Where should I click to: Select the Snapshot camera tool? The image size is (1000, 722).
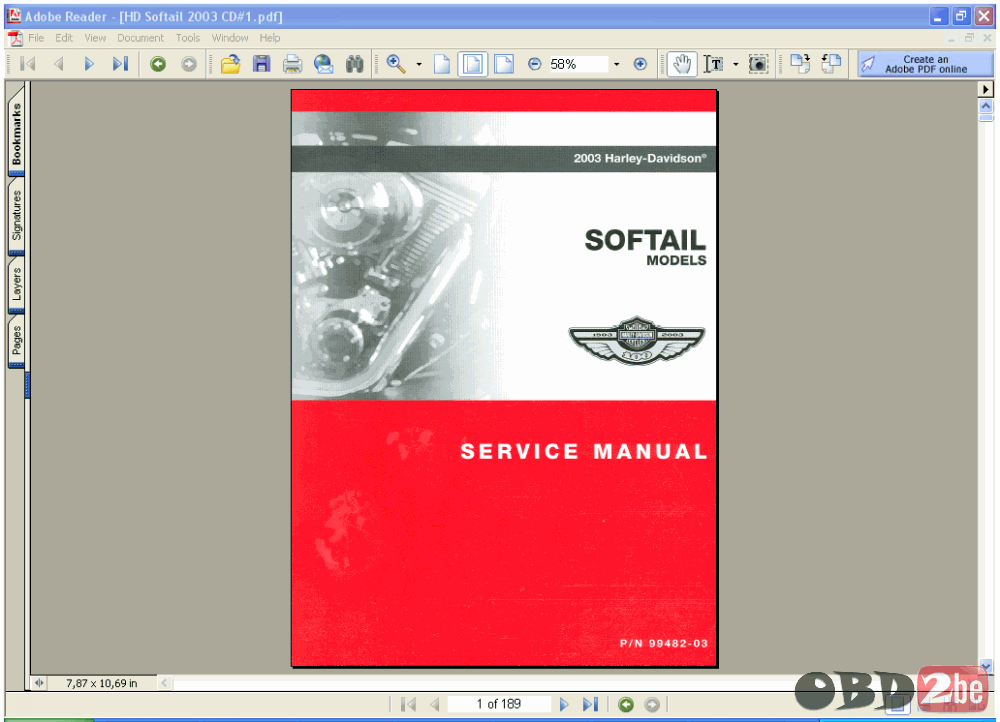(758, 64)
